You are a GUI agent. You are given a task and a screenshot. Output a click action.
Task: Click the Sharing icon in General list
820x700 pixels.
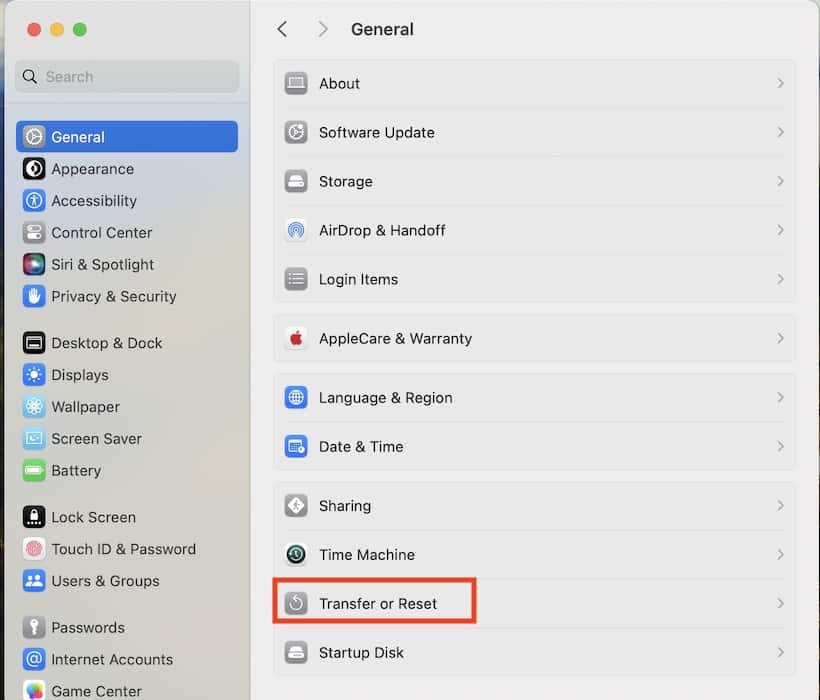(296, 506)
